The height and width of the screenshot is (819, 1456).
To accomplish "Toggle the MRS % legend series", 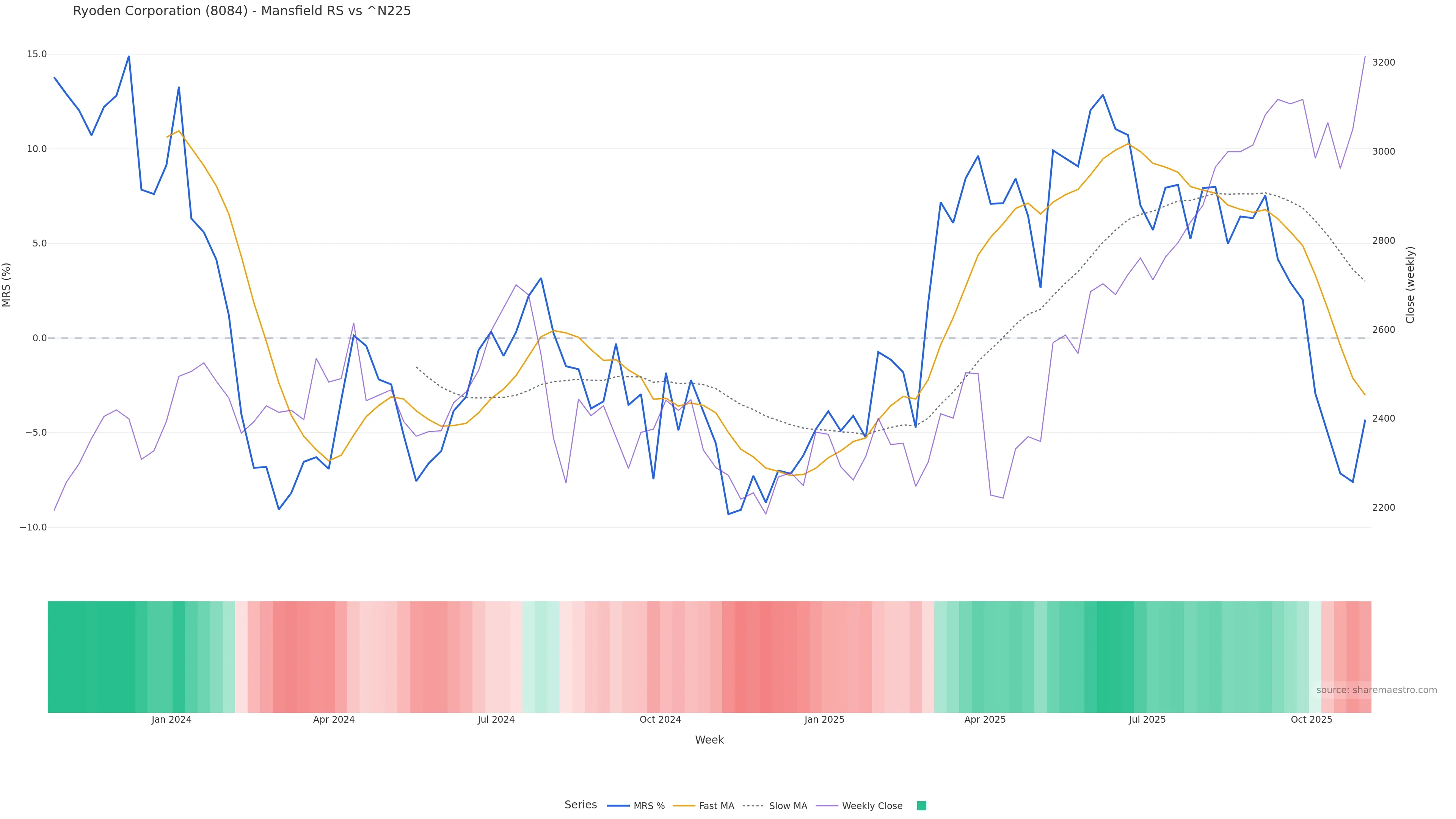I will click(x=648, y=806).
